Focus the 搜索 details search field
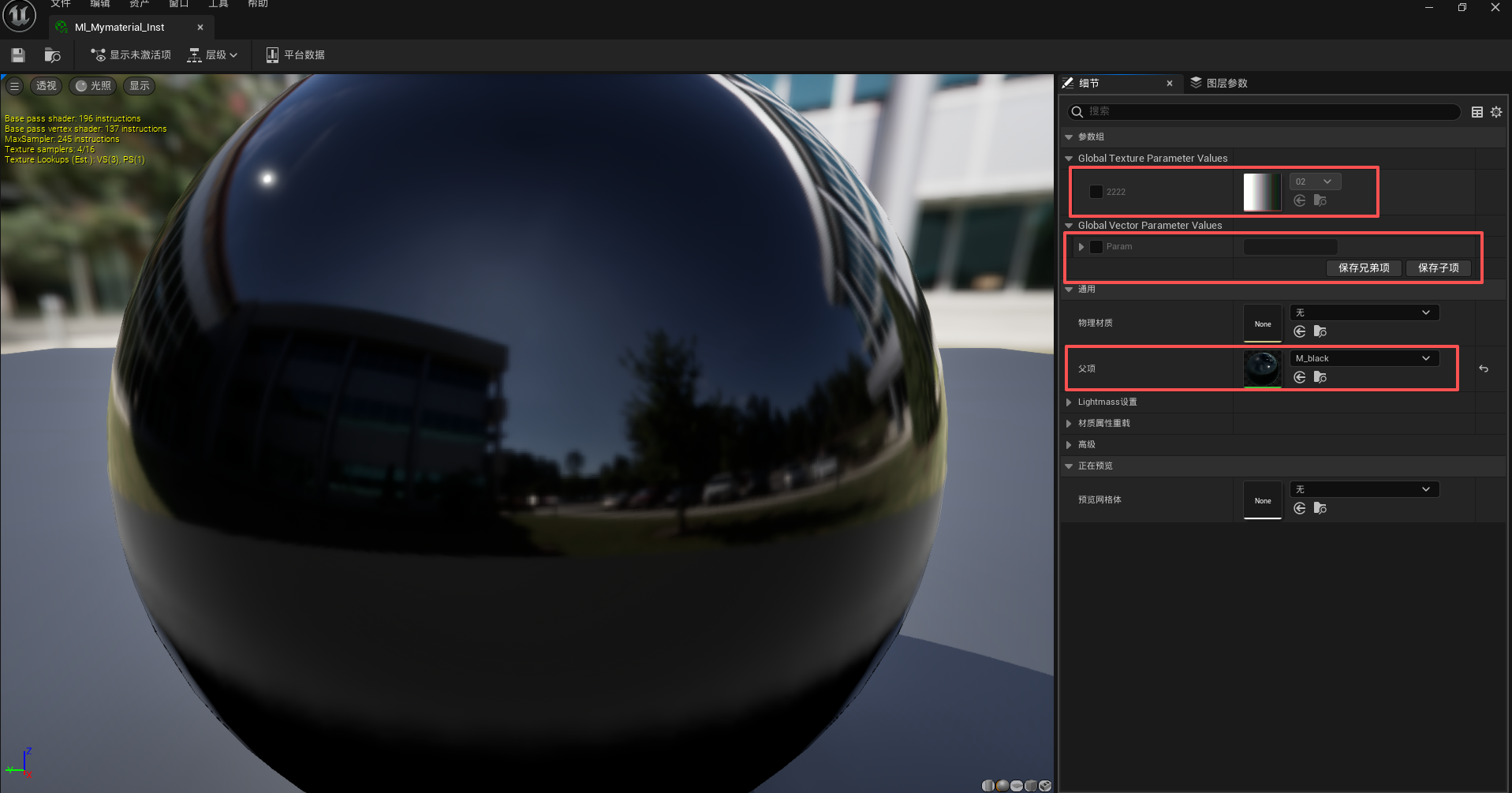This screenshot has width=1512, height=793. point(1264,112)
